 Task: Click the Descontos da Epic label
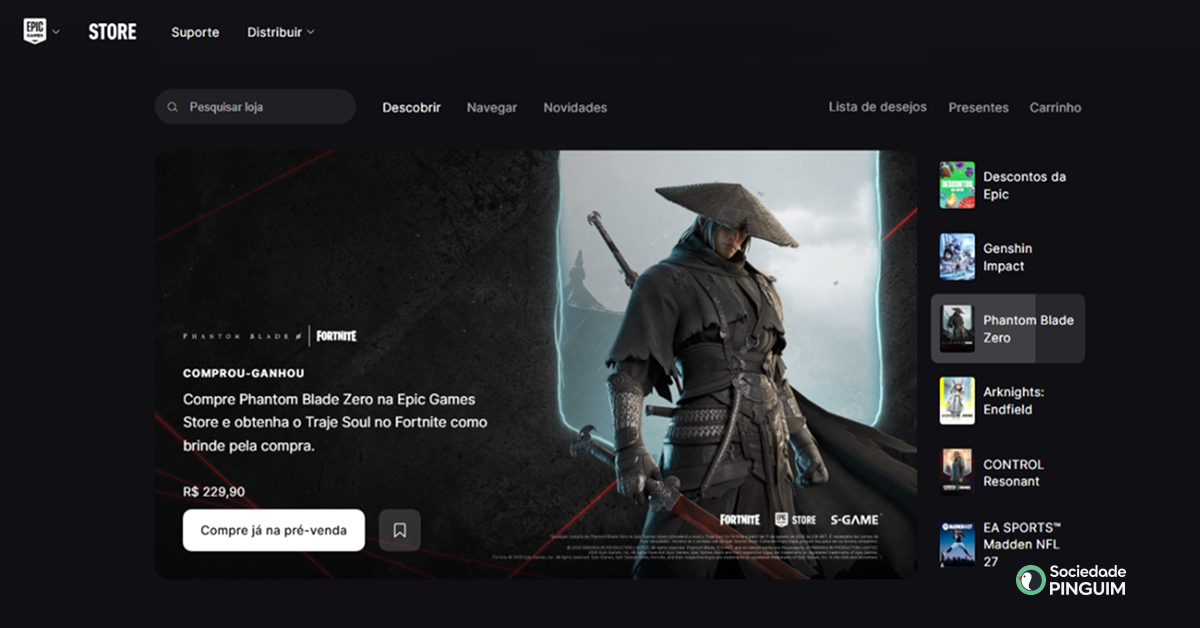(1024, 185)
